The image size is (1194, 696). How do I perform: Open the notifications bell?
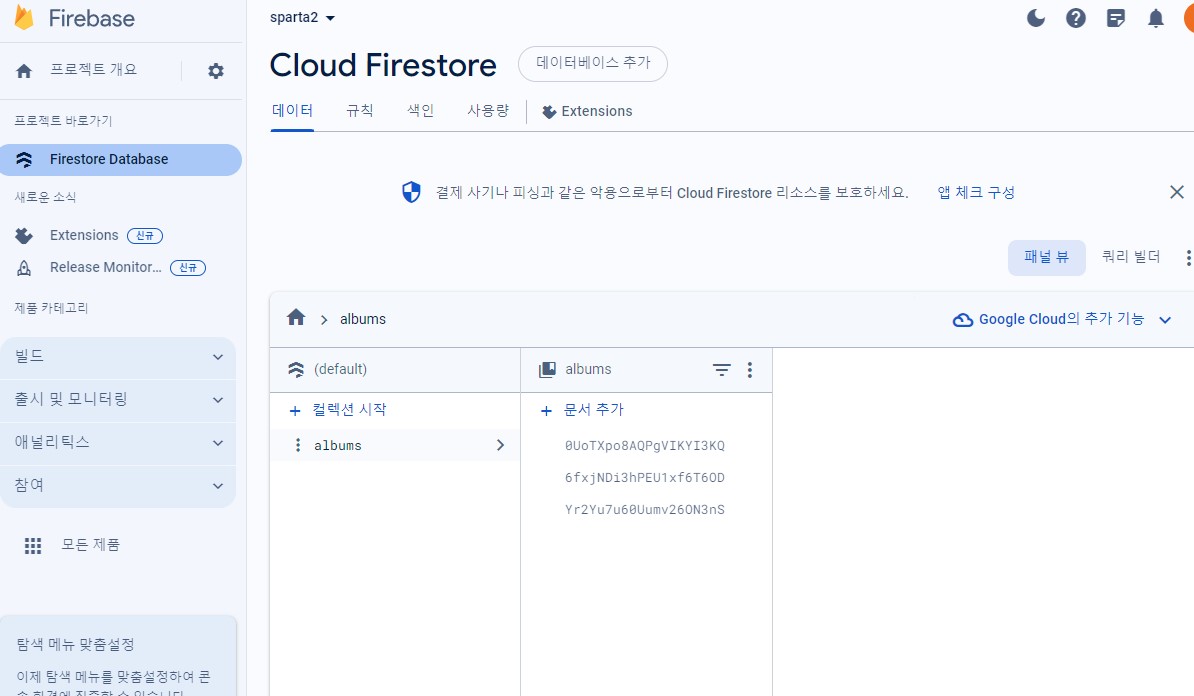click(x=1155, y=18)
